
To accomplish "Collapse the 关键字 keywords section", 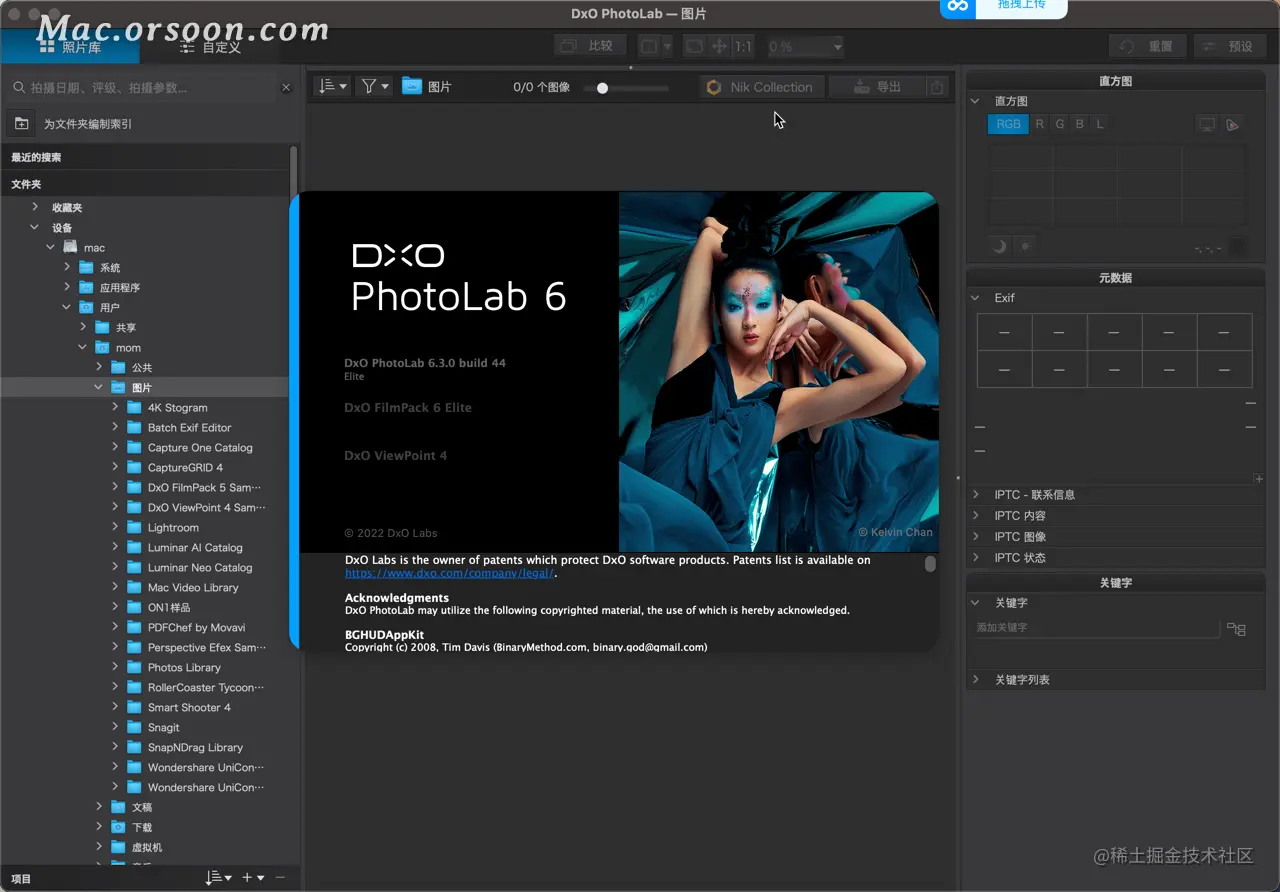I will pyautogui.click(x=976, y=603).
